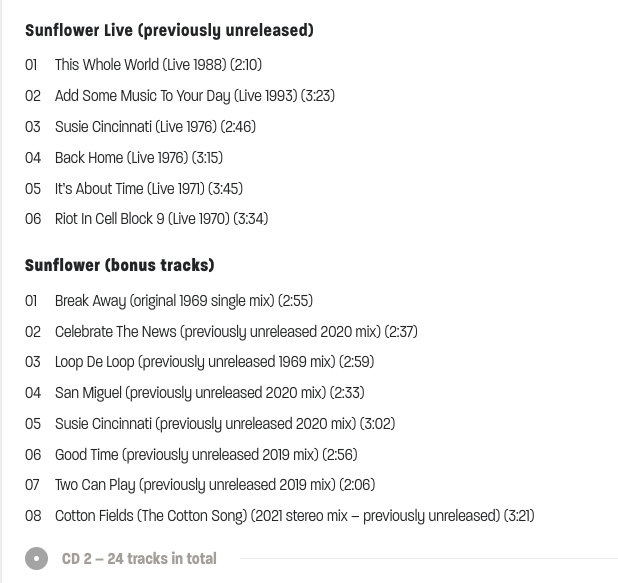Expand the CD 2 – 24 tracks section
The width and height of the screenshot is (618, 583).
point(139,559)
